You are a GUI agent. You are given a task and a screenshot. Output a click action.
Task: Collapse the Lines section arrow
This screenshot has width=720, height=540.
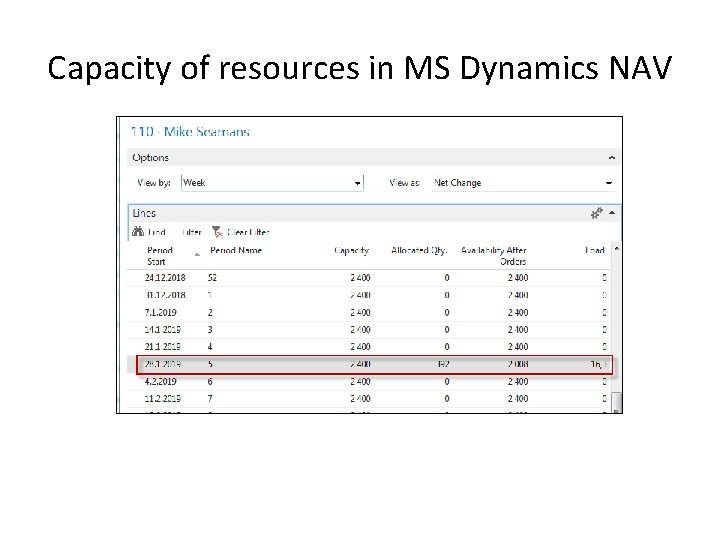click(x=612, y=213)
